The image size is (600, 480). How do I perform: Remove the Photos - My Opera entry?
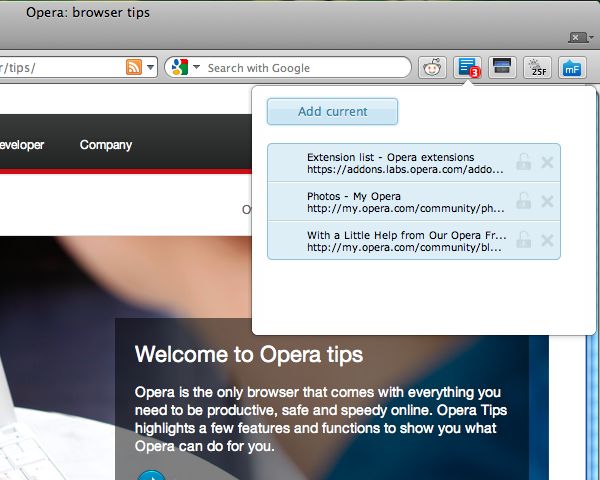[x=547, y=201]
